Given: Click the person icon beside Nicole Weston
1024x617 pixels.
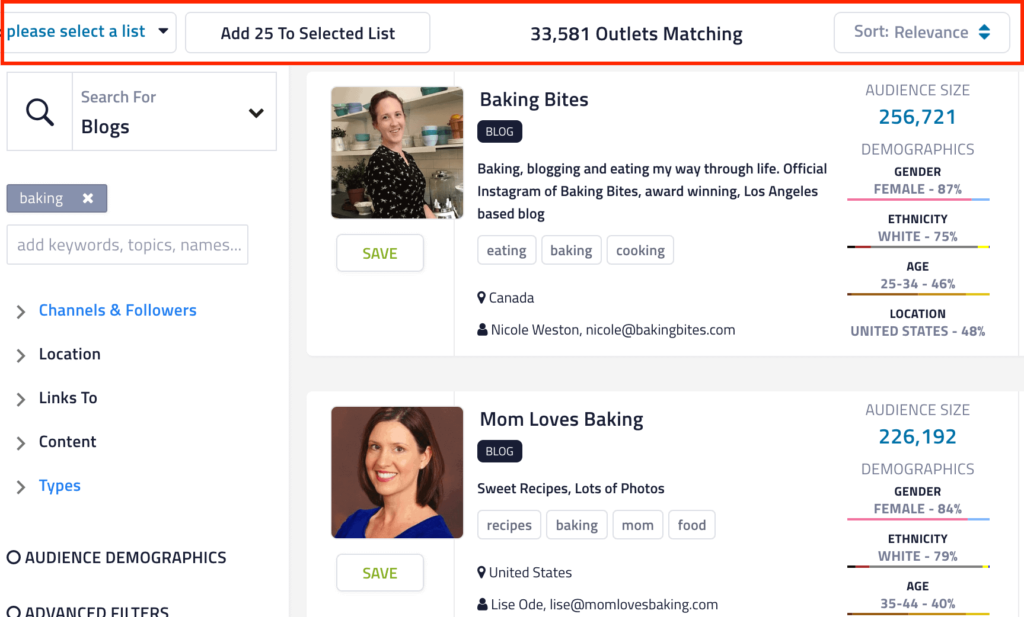Looking at the screenshot, I should pyautogui.click(x=483, y=330).
